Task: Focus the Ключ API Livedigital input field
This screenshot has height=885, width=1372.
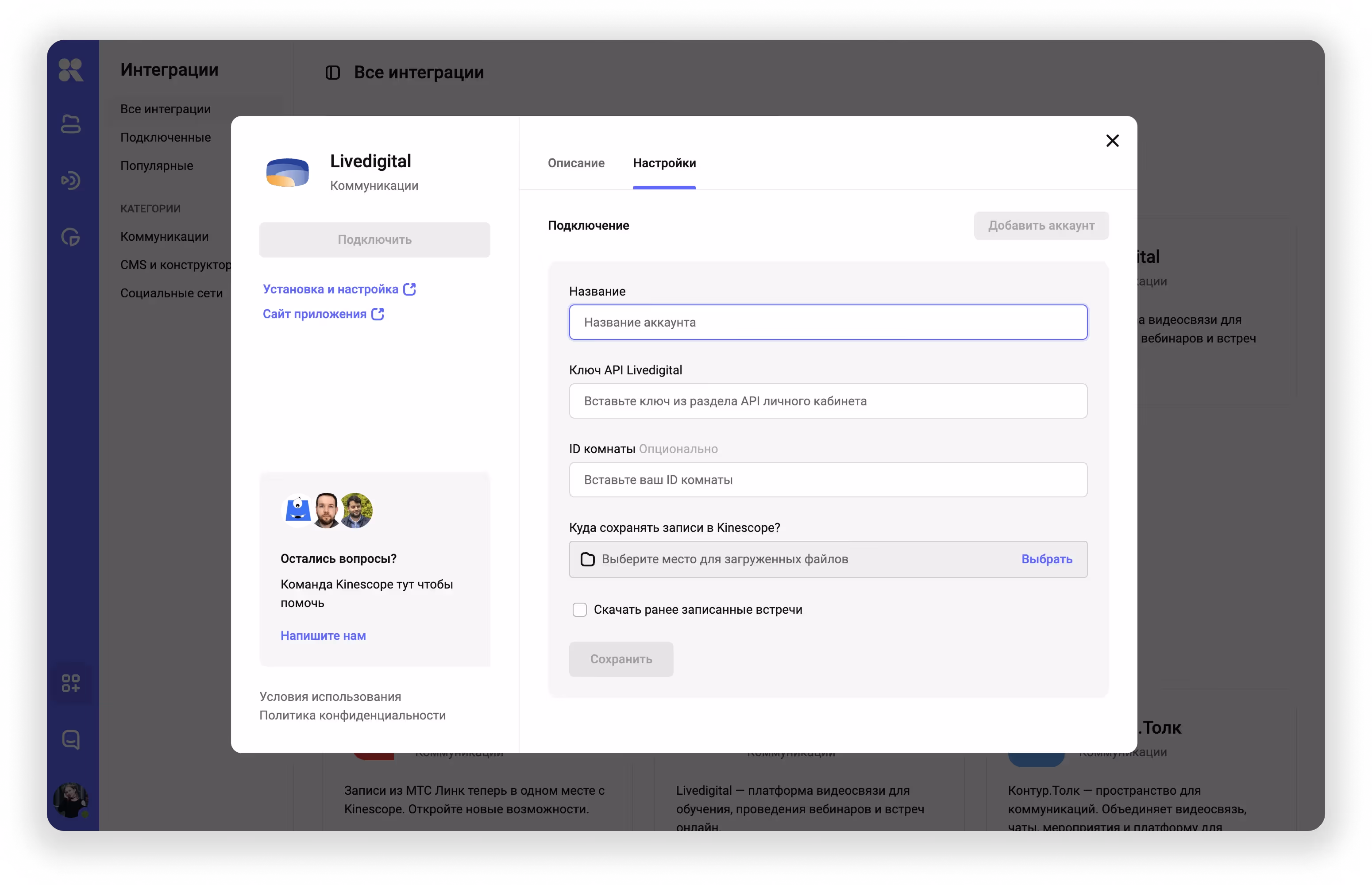Action: [x=828, y=401]
